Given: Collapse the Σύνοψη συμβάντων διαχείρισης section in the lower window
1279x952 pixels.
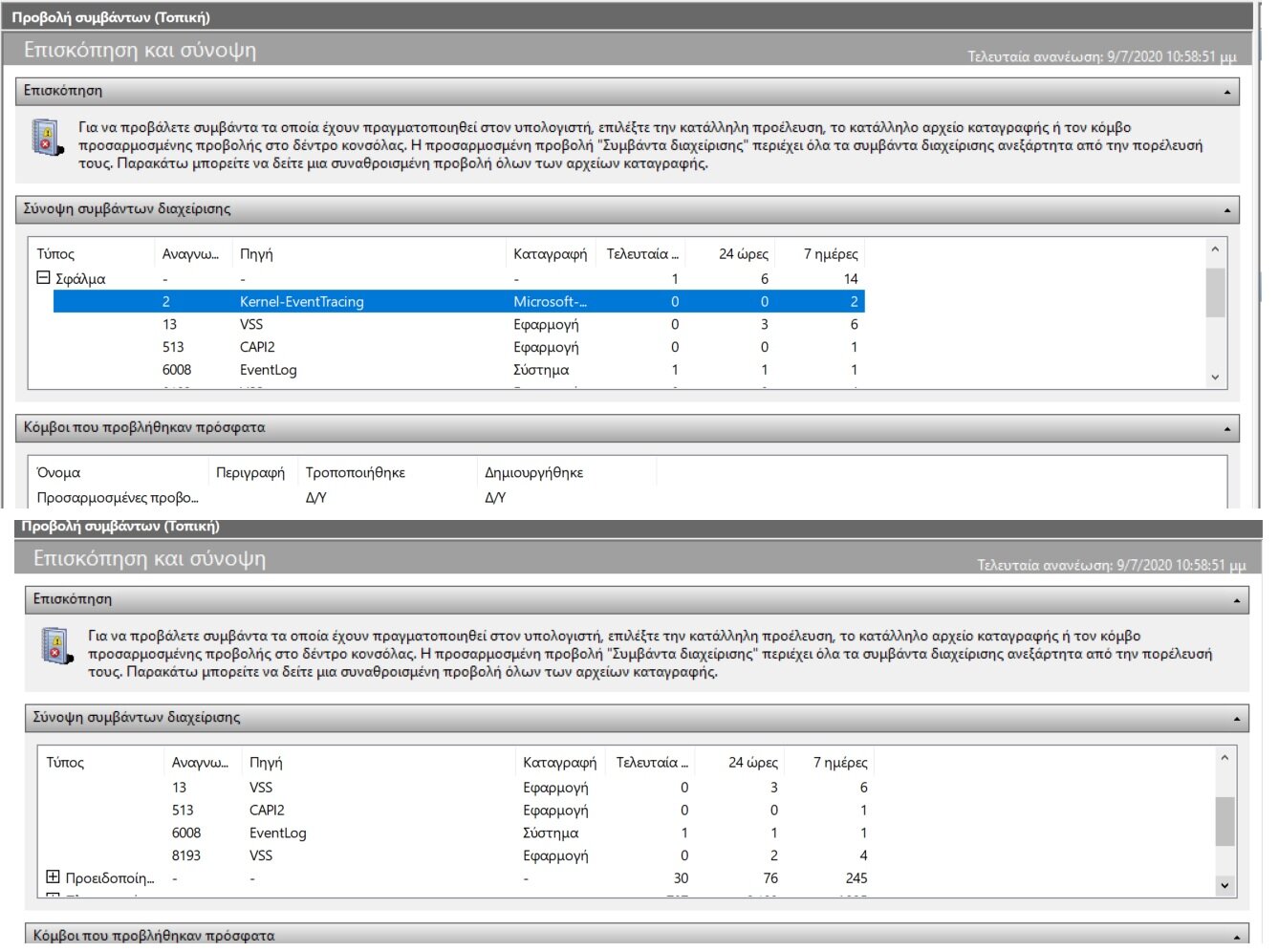Looking at the screenshot, I should point(1237,719).
